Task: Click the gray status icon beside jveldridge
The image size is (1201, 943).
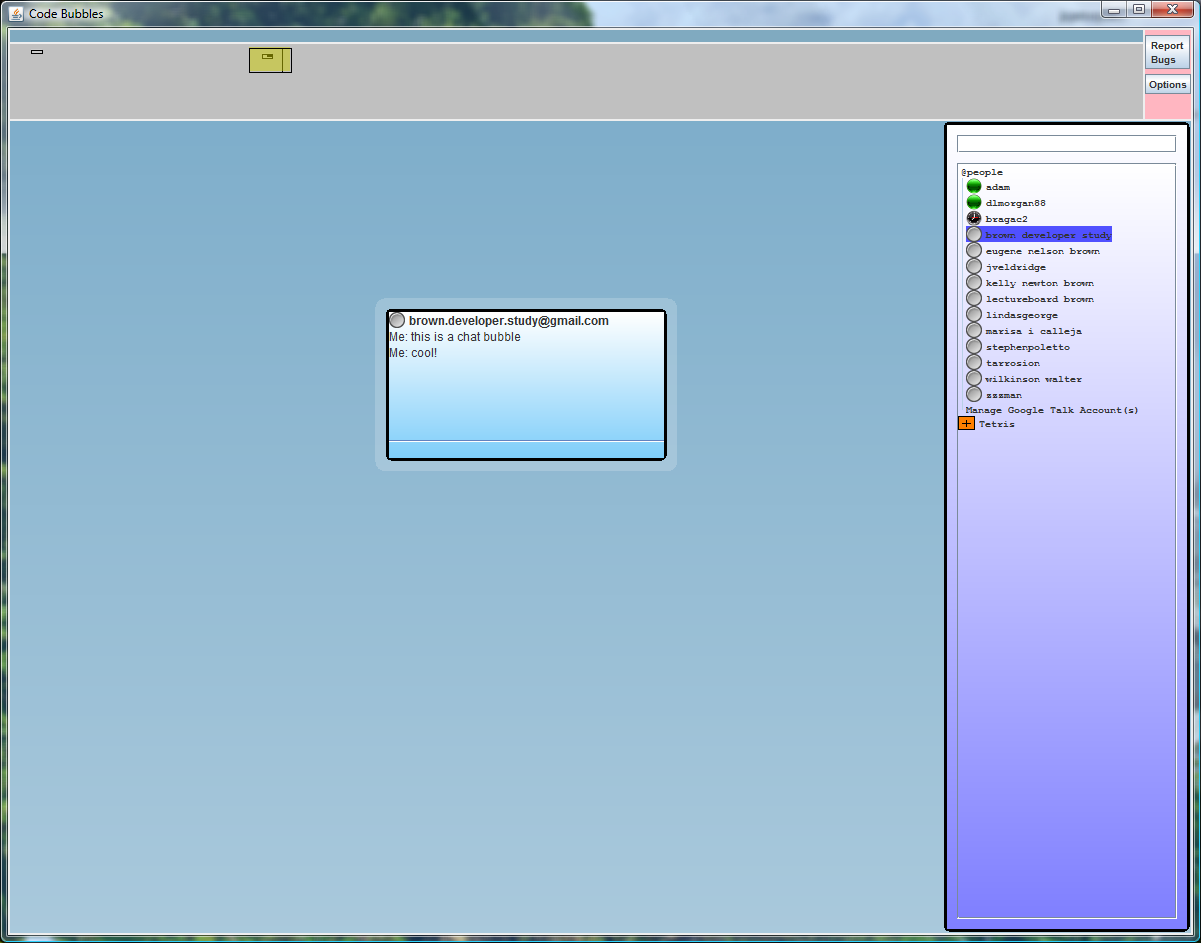Action: coord(974,267)
